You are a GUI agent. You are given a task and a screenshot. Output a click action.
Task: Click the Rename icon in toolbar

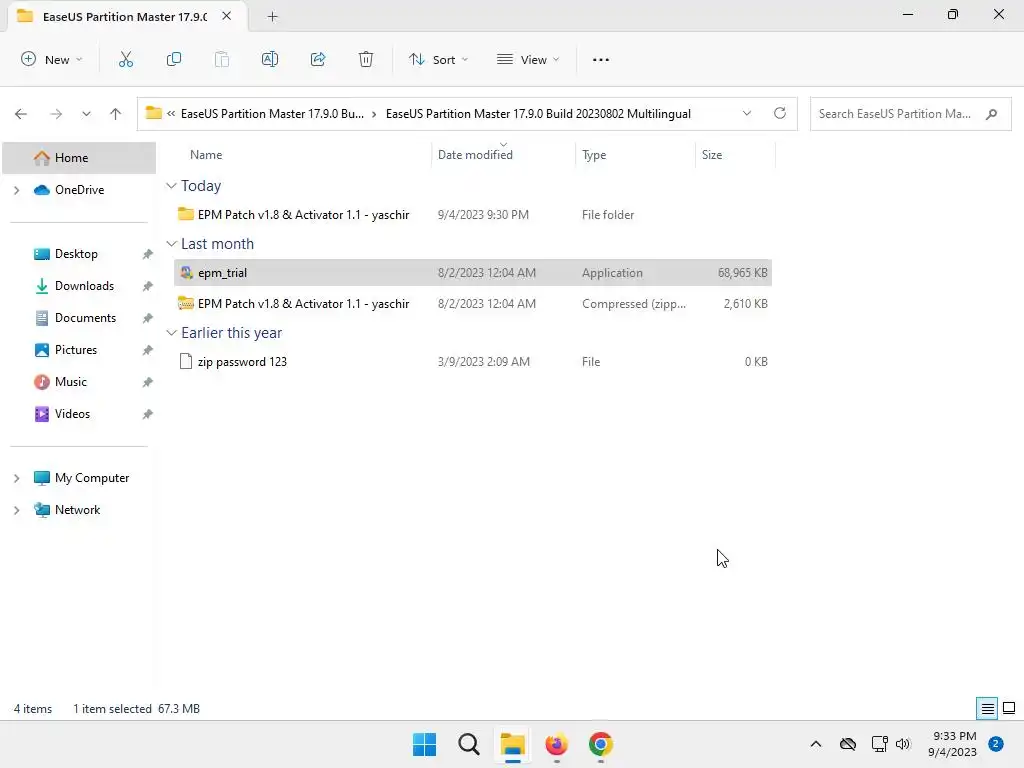coord(270,59)
